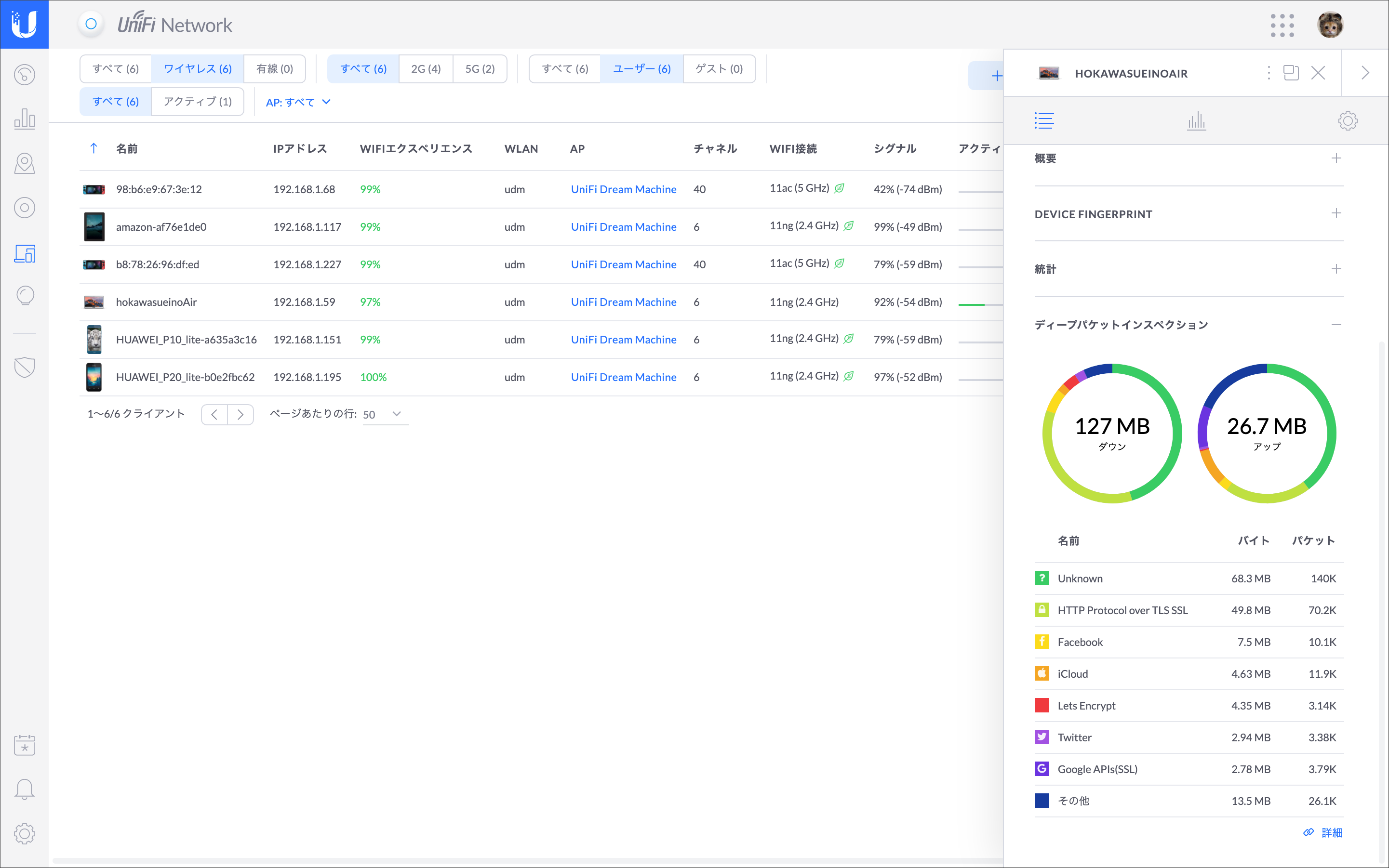Click the iCloud application row
Image resolution: width=1389 pixels, height=868 pixels.
[1189, 674]
